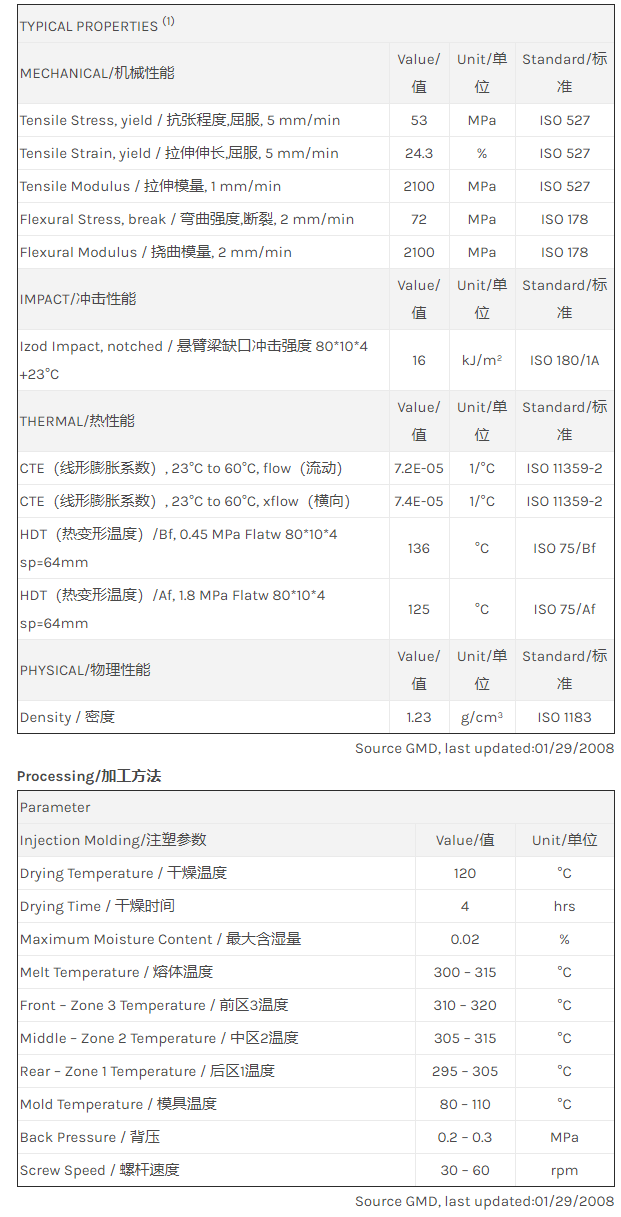This screenshot has width=621, height=1217.
Task: Select the Density value 1.23
Action: [x=418, y=717]
